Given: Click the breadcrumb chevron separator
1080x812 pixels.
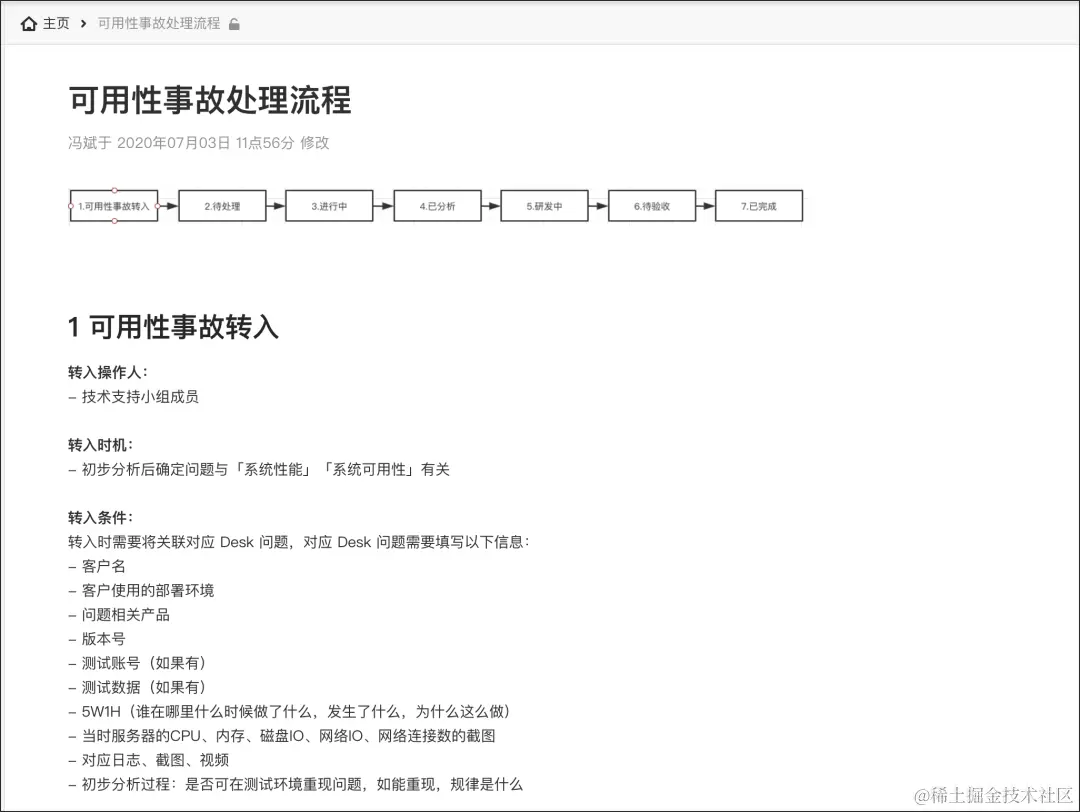Looking at the screenshot, I should [83, 24].
